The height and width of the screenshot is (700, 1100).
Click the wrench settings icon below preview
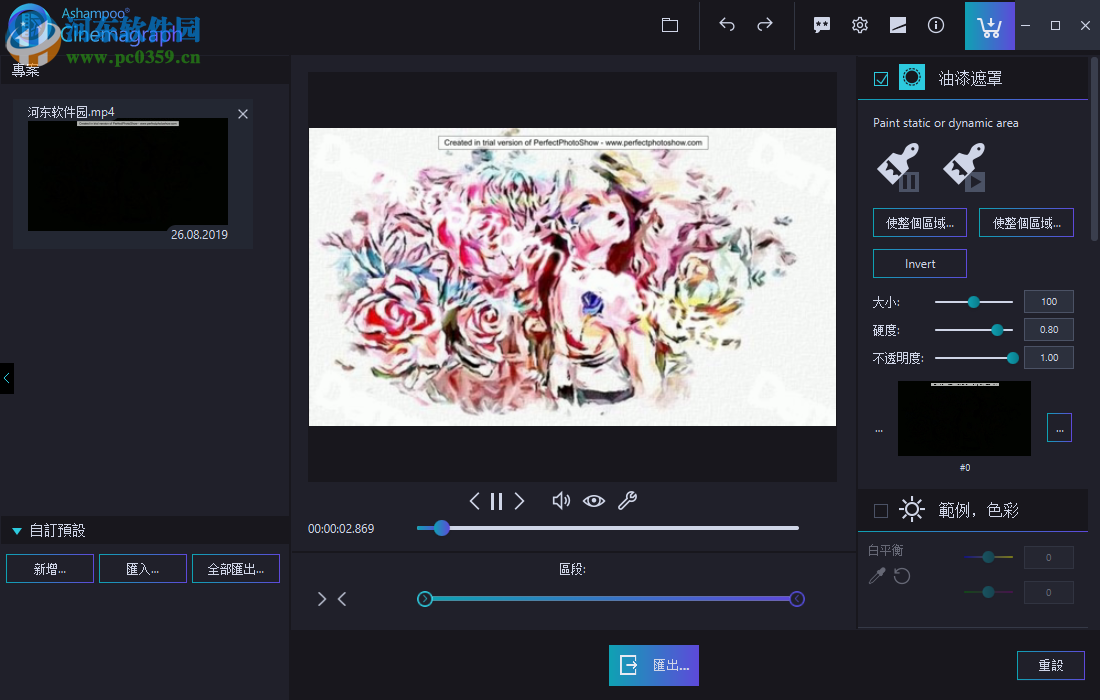click(628, 500)
